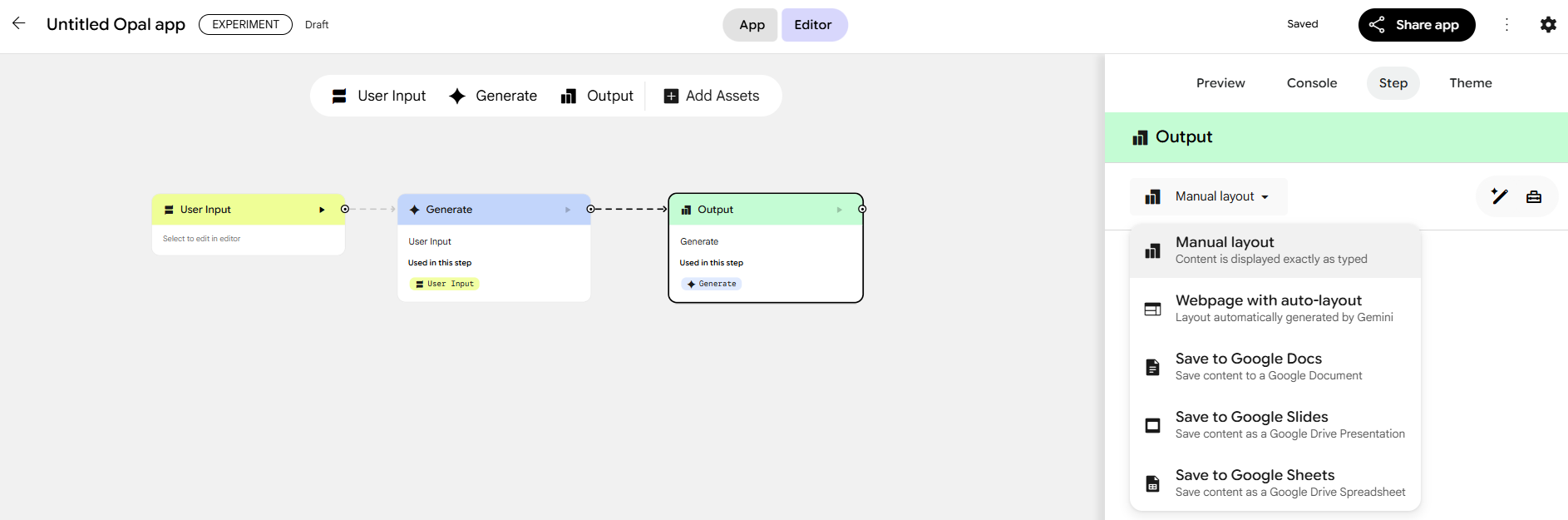Click the magic wand icon in Output panel
Image resolution: width=1568 pixels, height=520 pixels.
click(1499, 196)
